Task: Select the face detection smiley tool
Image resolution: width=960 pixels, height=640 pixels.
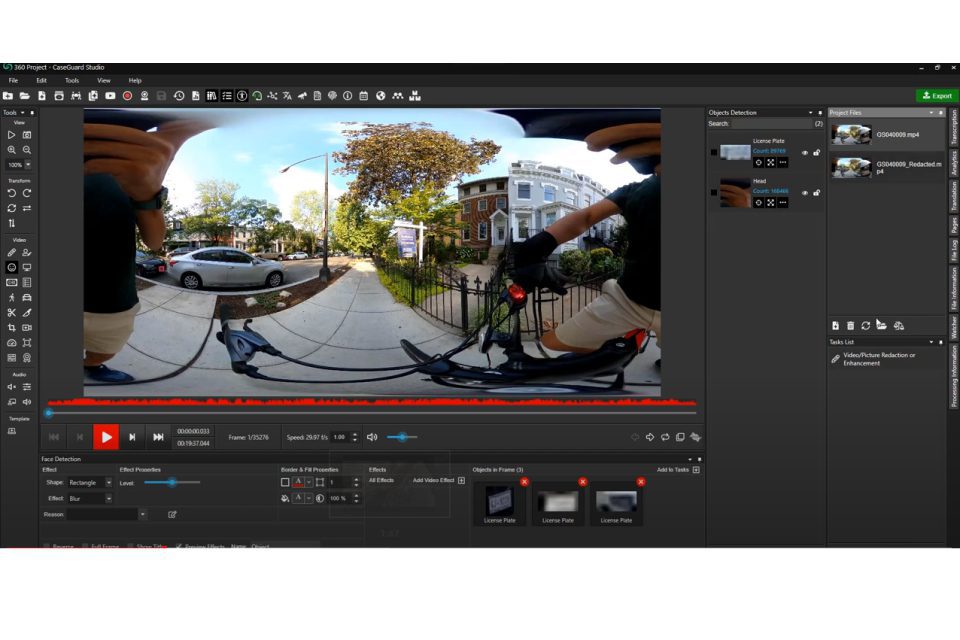Action: [12, 268]
